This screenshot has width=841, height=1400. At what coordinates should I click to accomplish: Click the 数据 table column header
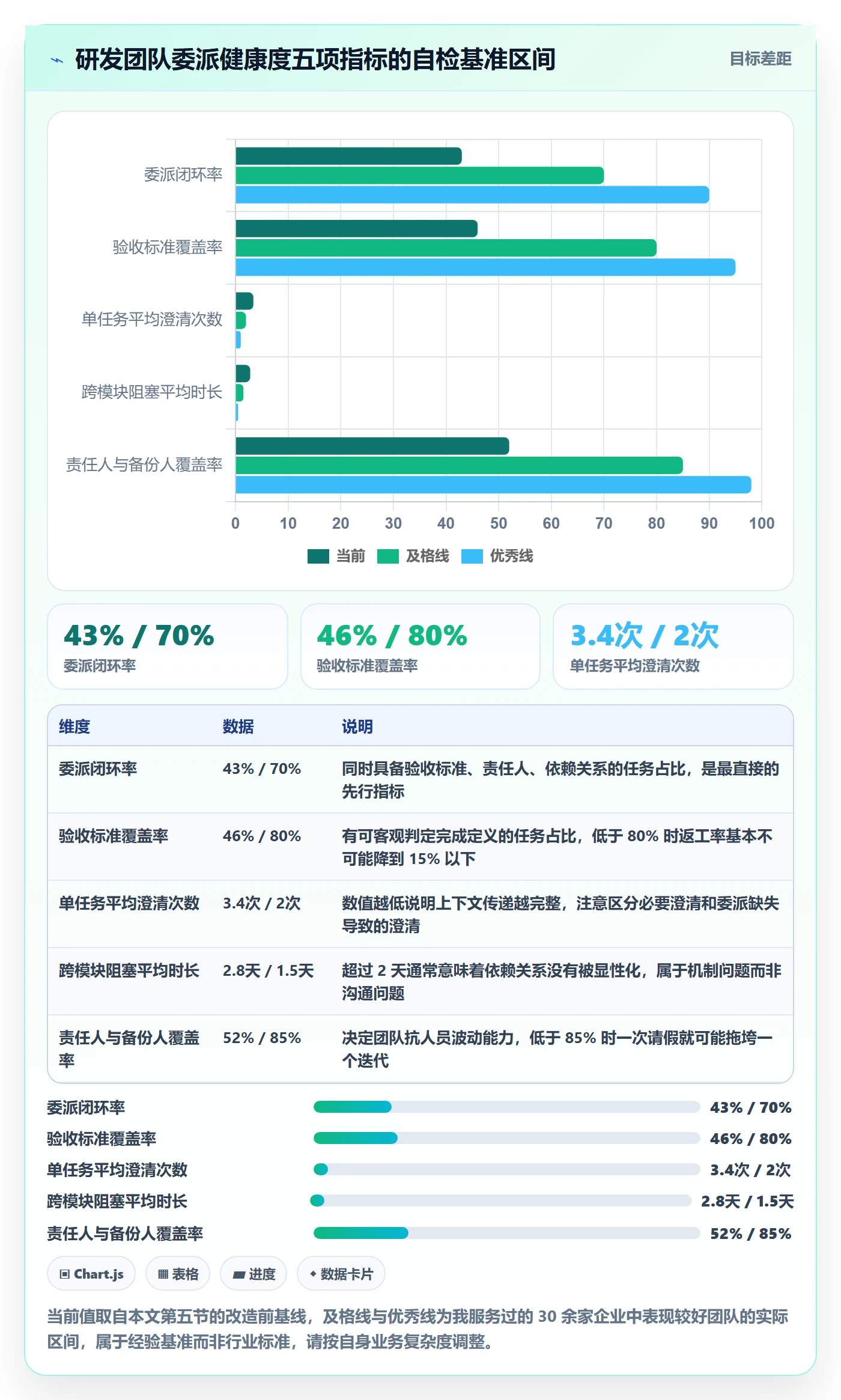tap(238, 726)
